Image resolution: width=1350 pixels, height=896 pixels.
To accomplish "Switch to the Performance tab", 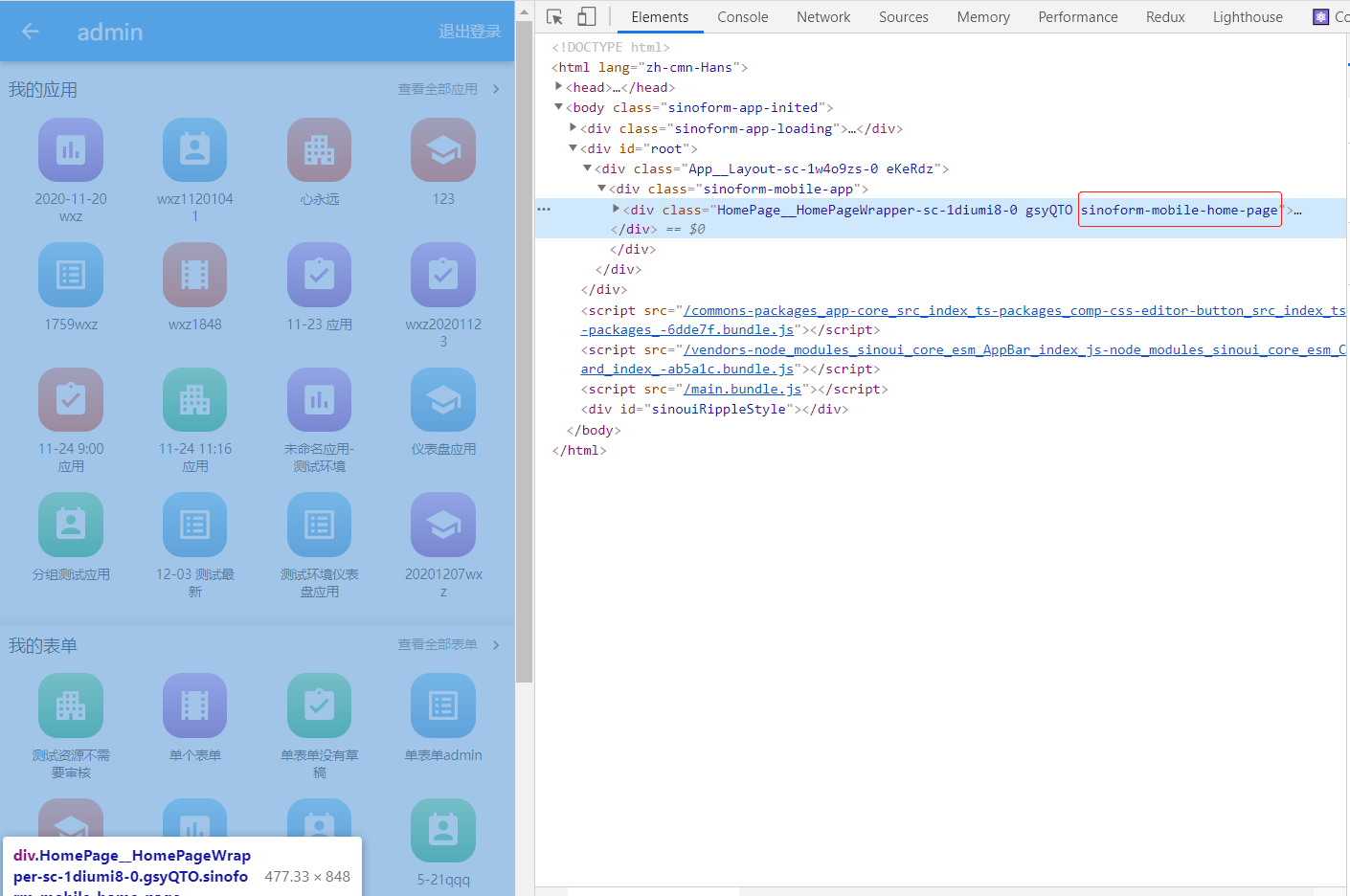I will (x=1078, y=17).
